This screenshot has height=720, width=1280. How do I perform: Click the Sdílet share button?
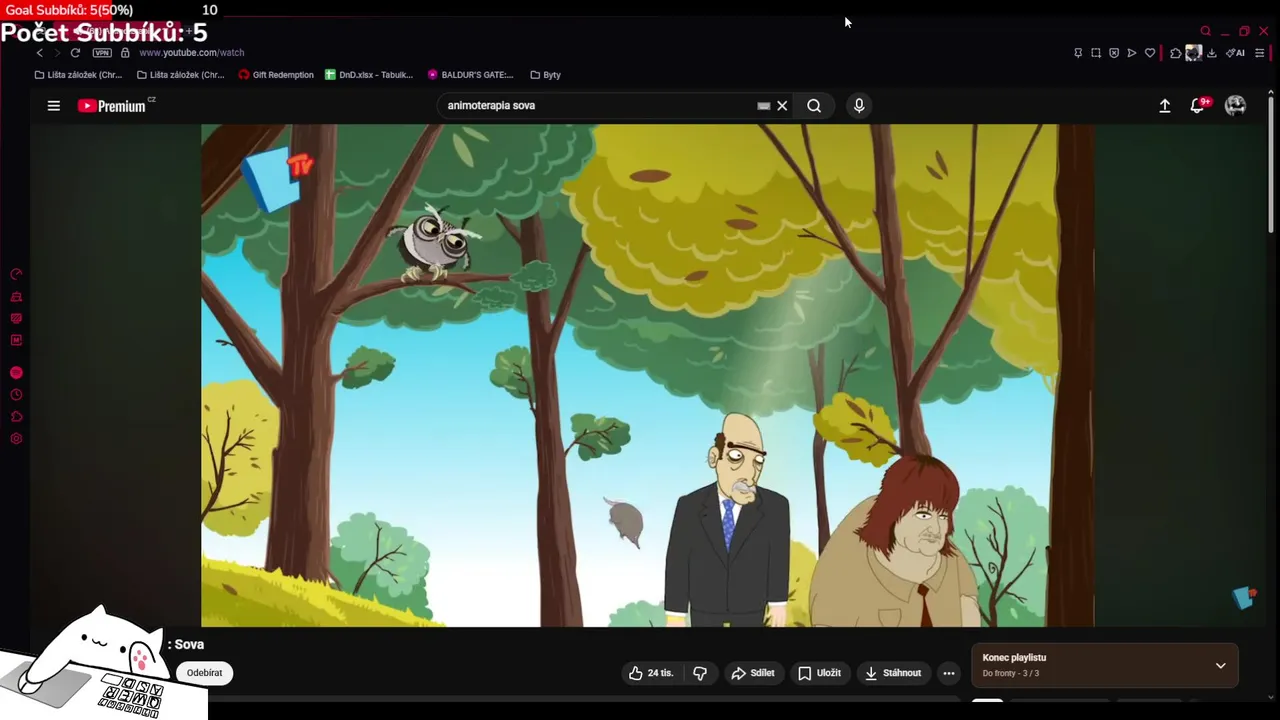point(753,673)
